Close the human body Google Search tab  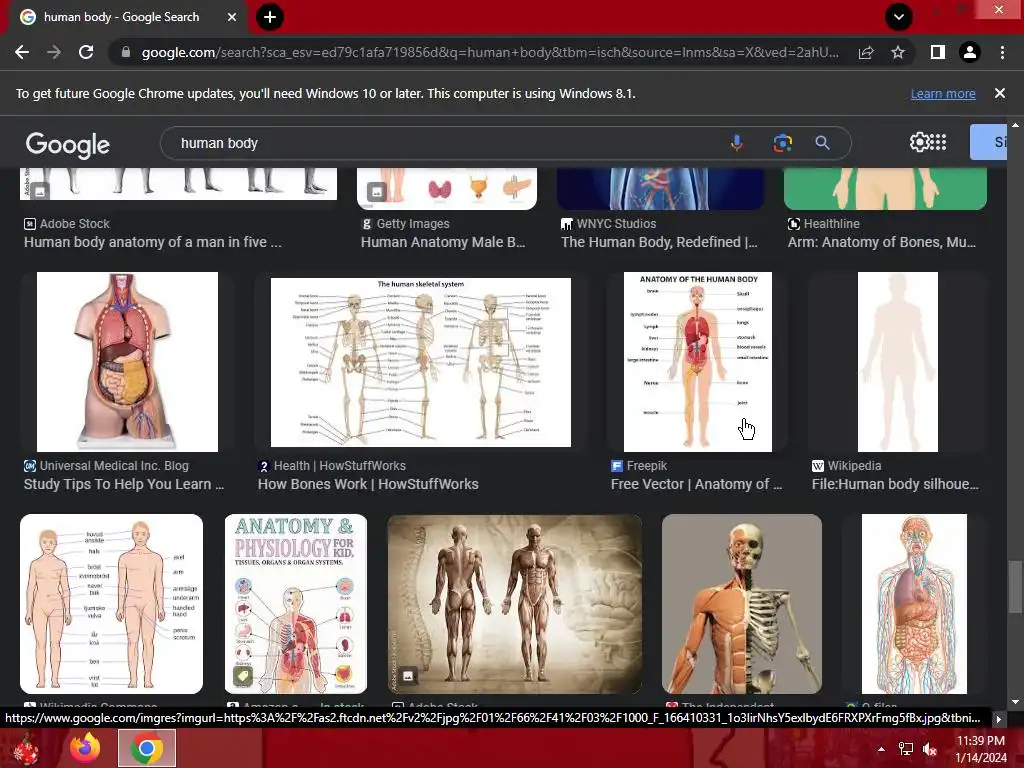(x=232, y=17)
